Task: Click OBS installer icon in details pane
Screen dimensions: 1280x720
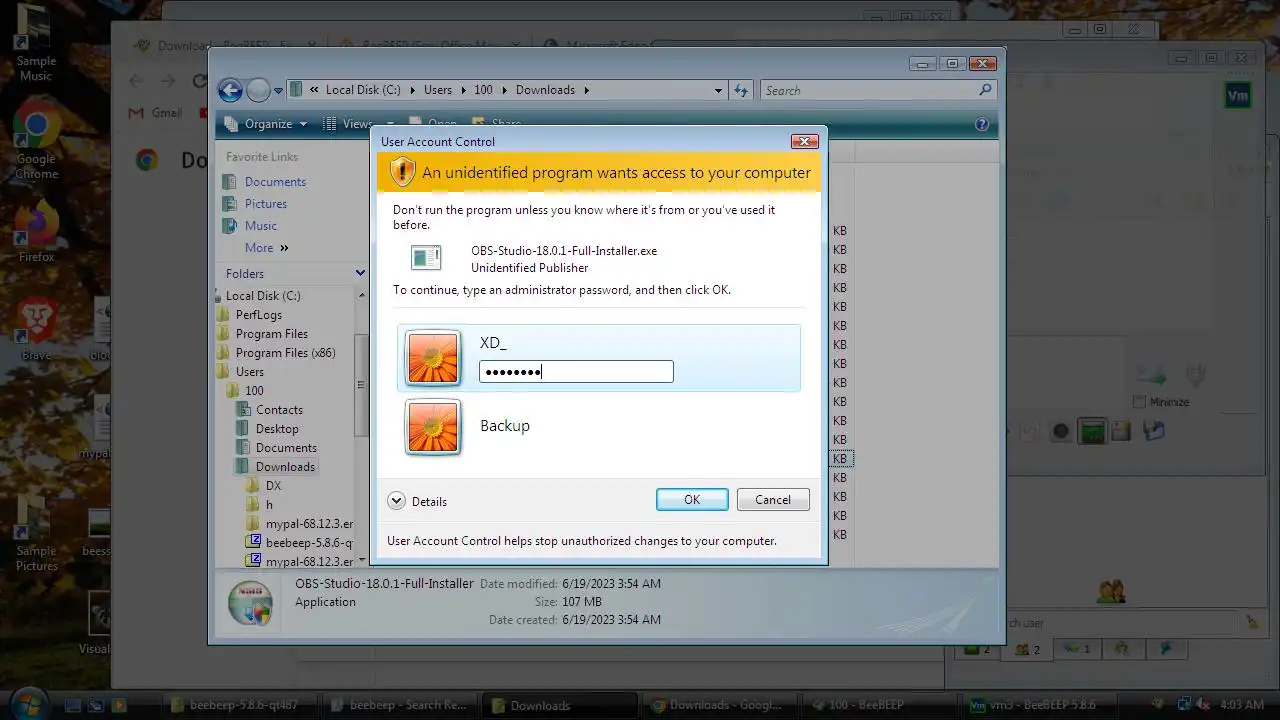Action: tap(250, 603)
